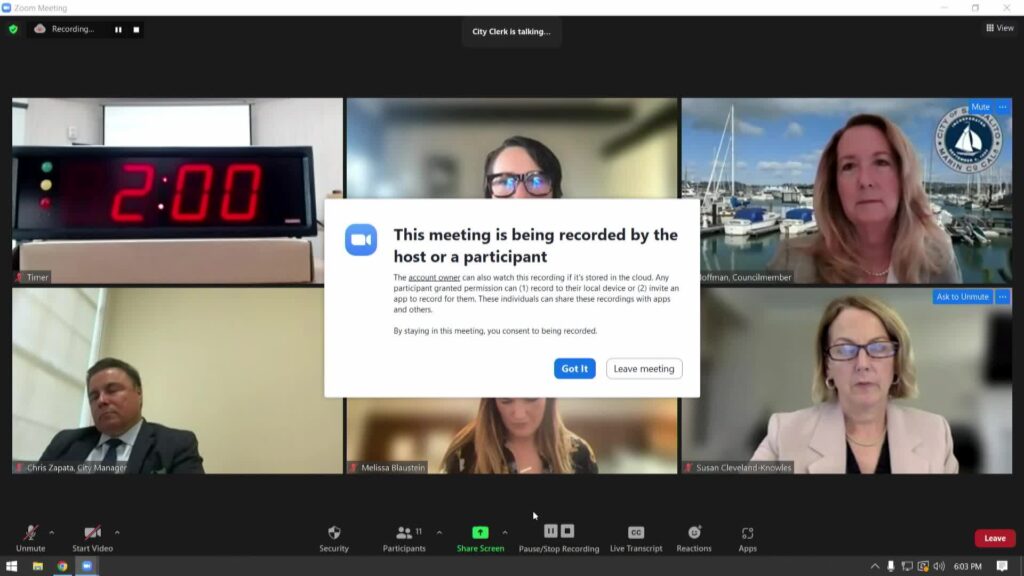Open the Apps panel
Screen dimensions: 1024x576
click(747, 539)
